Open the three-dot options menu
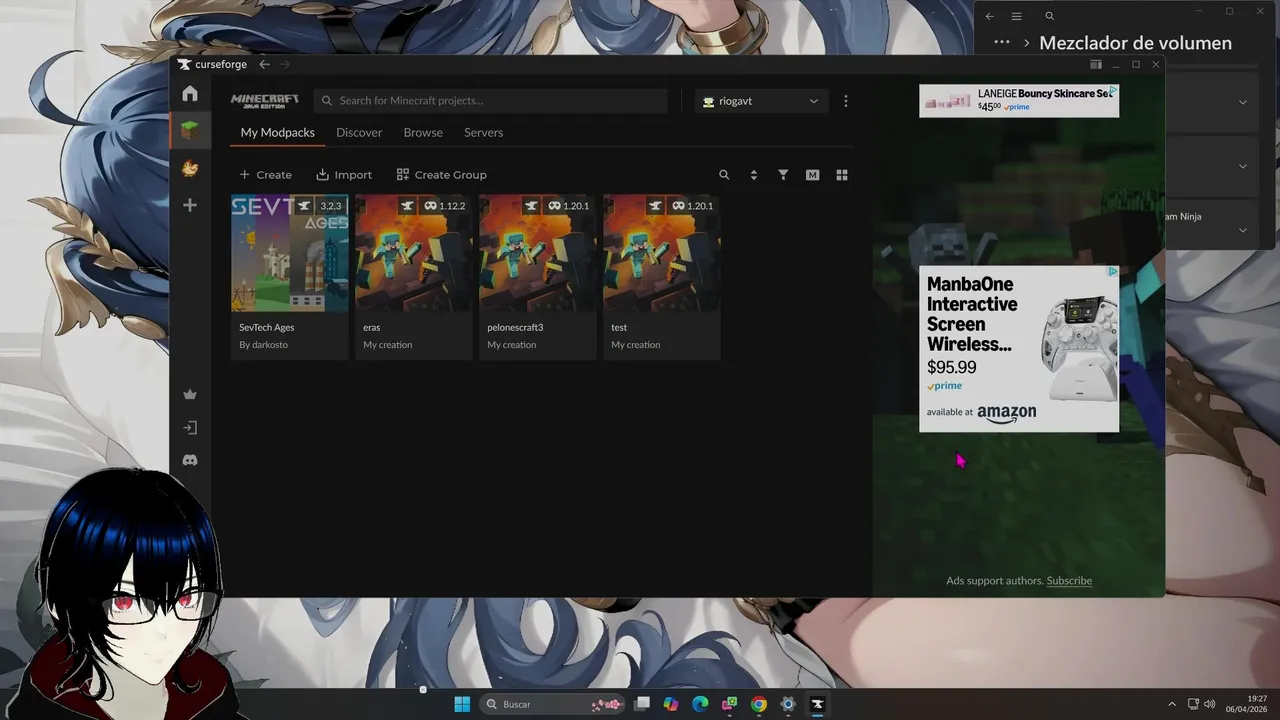Screen dimensions: 1280x720 click(846, 101)
